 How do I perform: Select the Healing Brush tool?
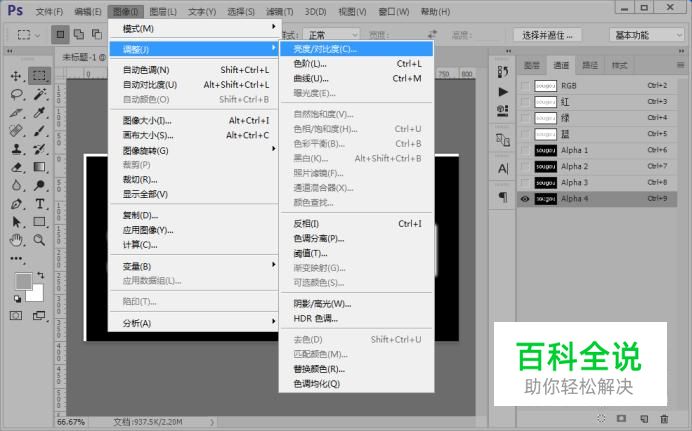[x=16, y=131]
